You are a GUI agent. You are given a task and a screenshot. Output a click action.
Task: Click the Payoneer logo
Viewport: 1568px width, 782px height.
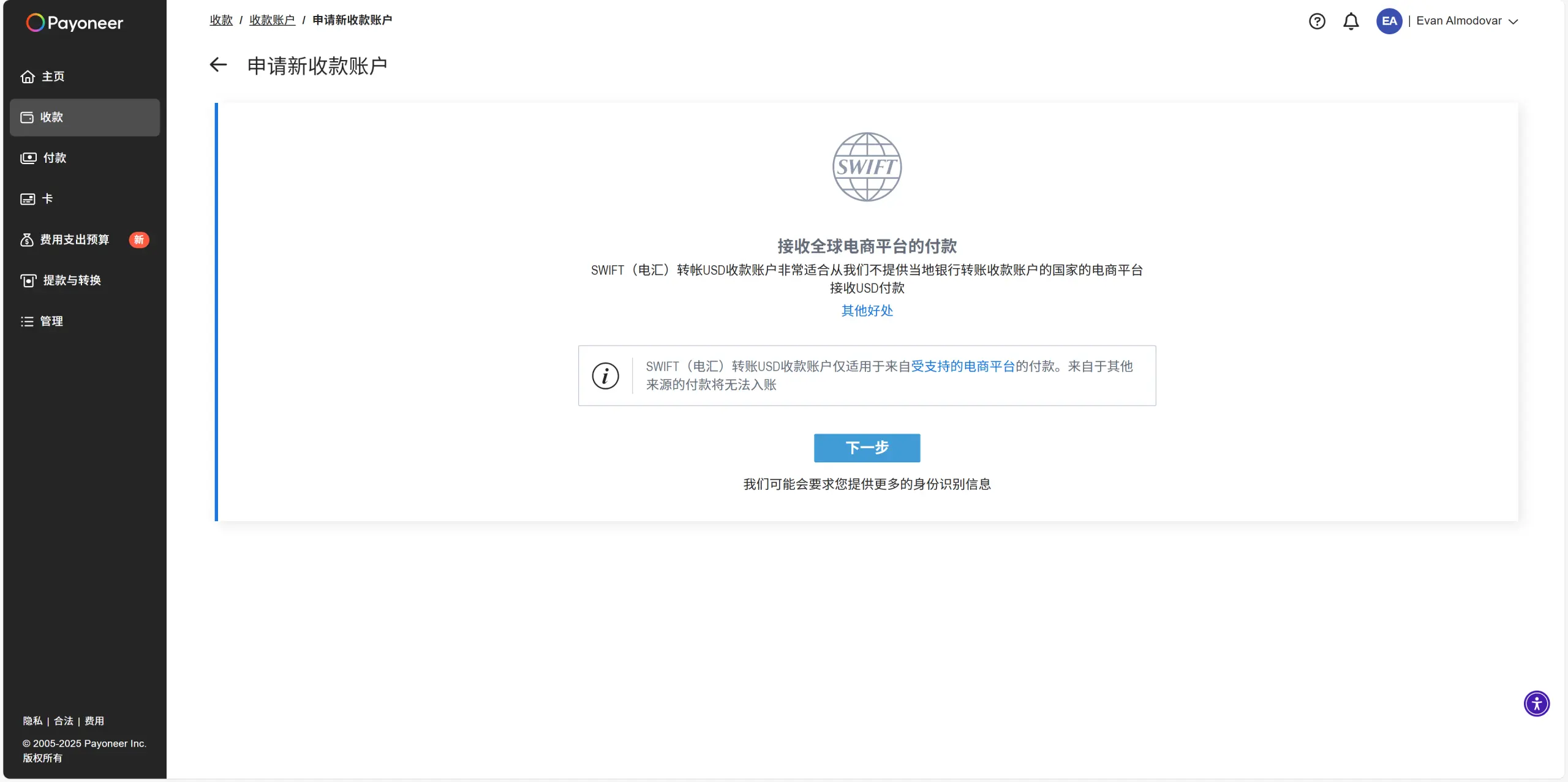point(75,23)
